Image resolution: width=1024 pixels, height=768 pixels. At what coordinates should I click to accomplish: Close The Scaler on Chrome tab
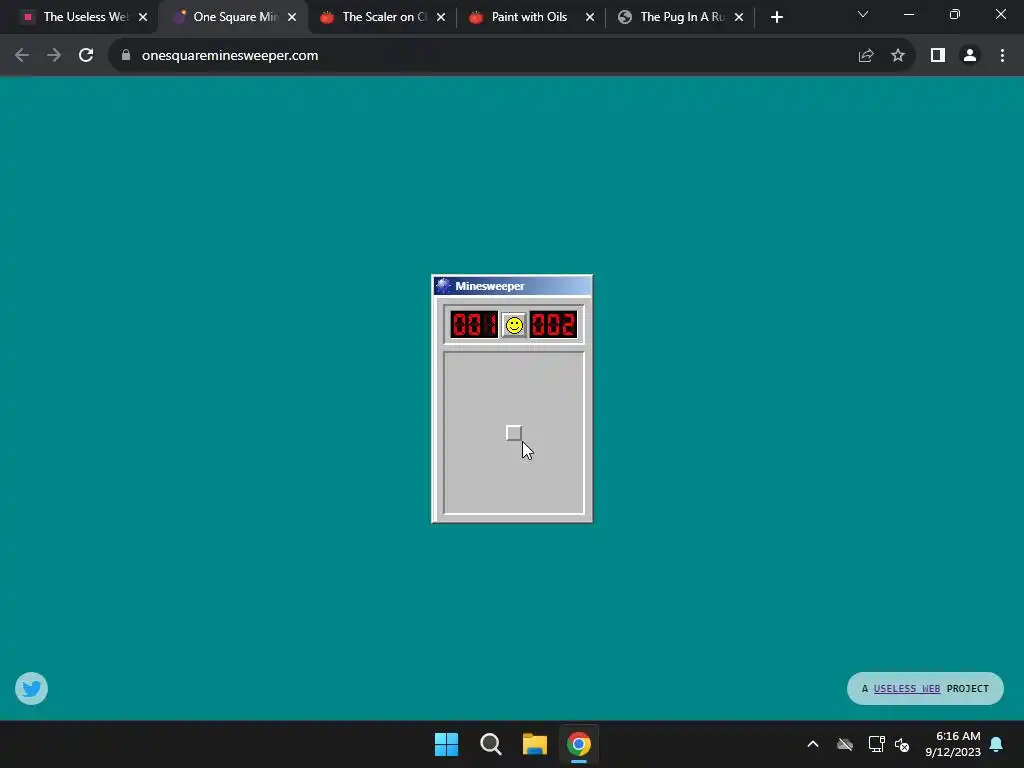coord(441,17)
